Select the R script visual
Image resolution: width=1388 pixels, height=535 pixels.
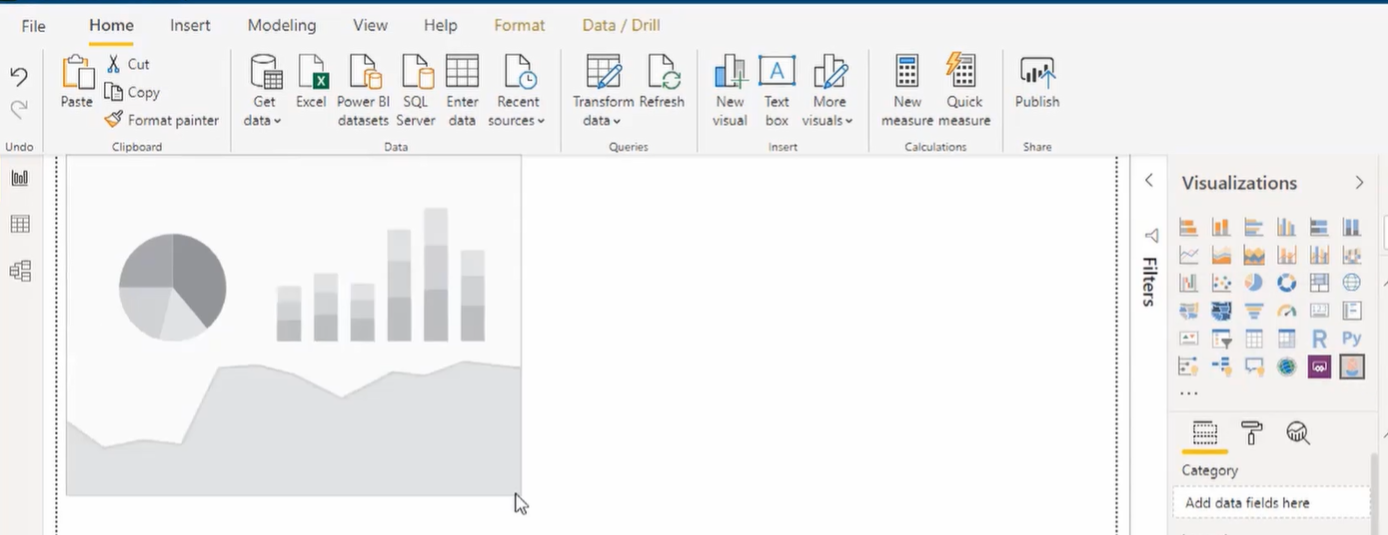(1319, 339)
